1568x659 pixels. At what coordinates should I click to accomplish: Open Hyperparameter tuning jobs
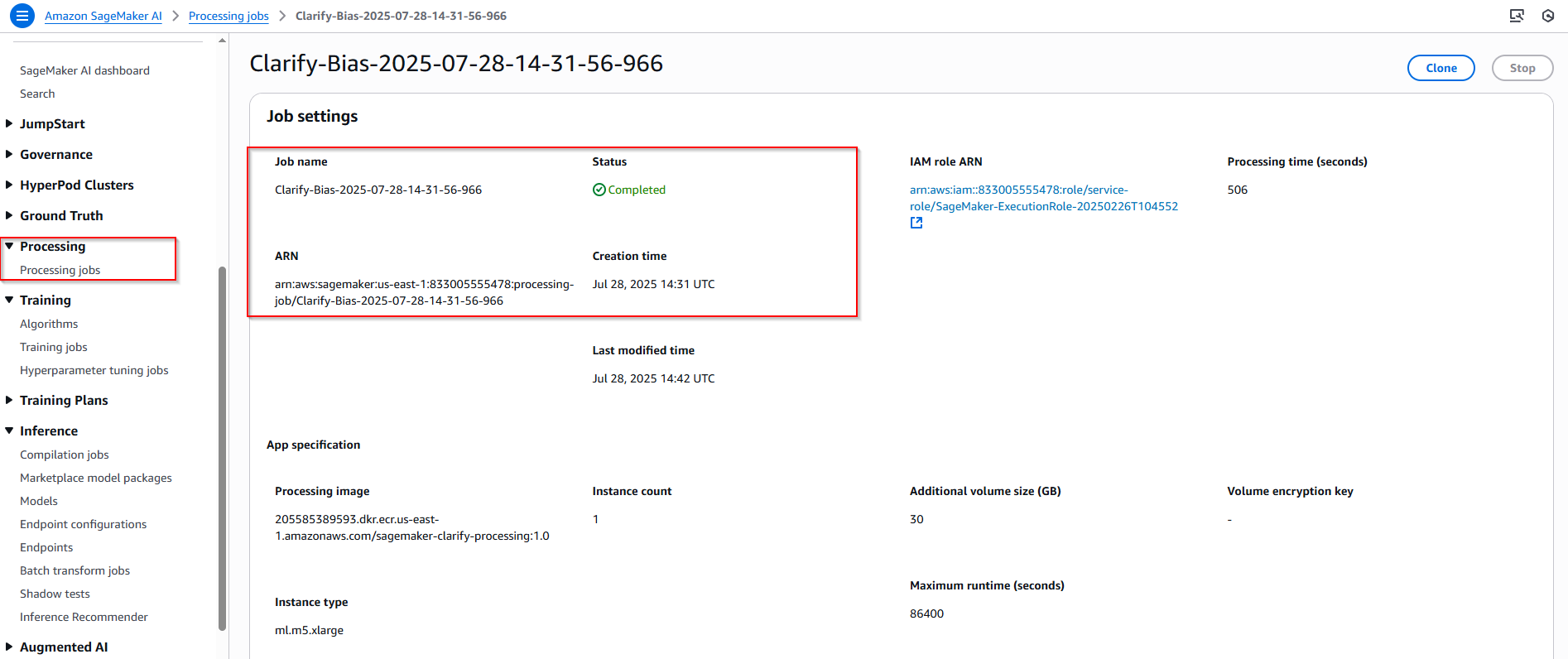pyautogui.click(x=94, y=370)
